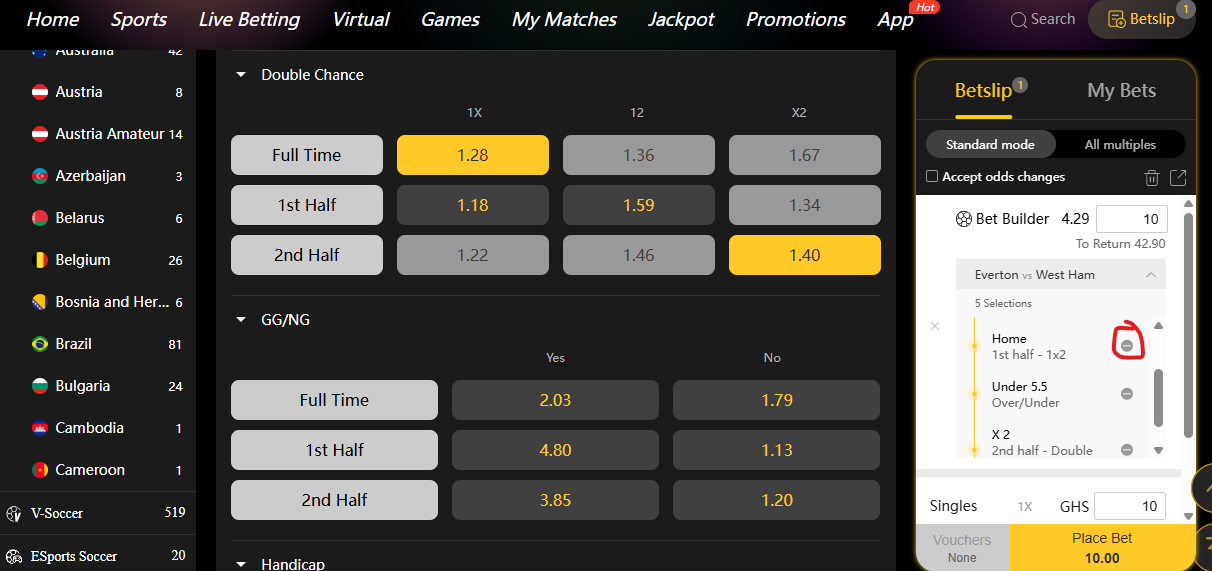Remove the X 2 2nd half selection
Viewport: 1212px width, 571px height.
point(1127,450)
